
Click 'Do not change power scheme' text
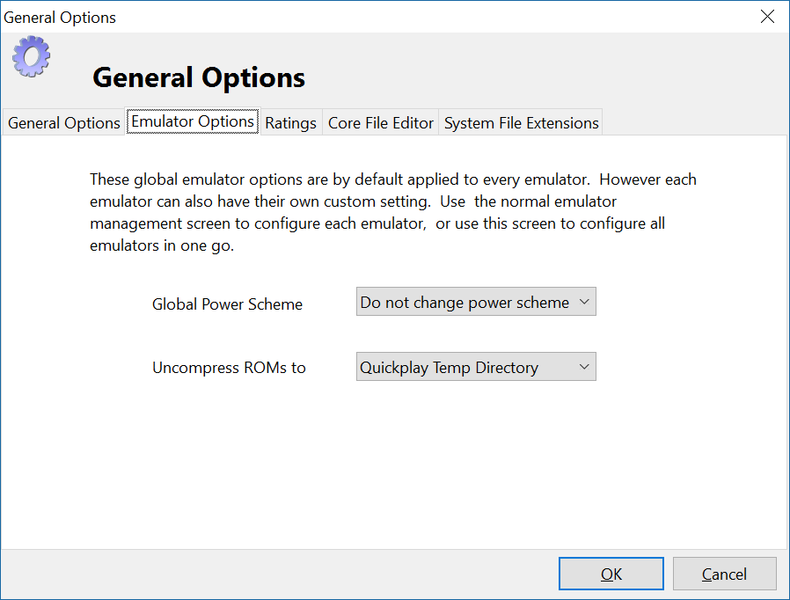464,302
